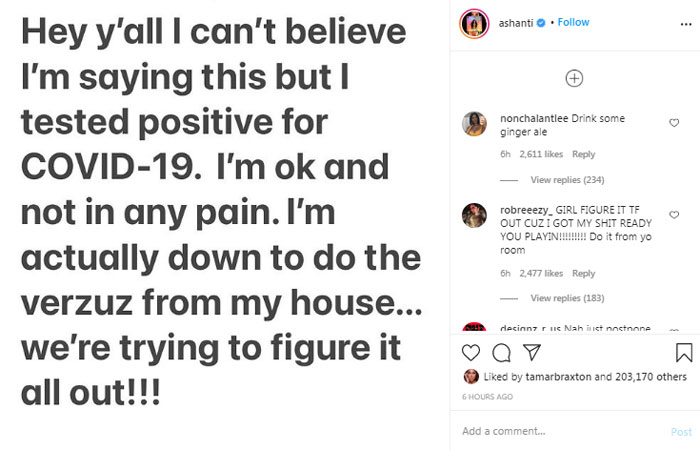Image resolution: width=700 pixels, height=450 pixels.
Task: Share the post via paper plane icon
Action: (x=532, y=352)
